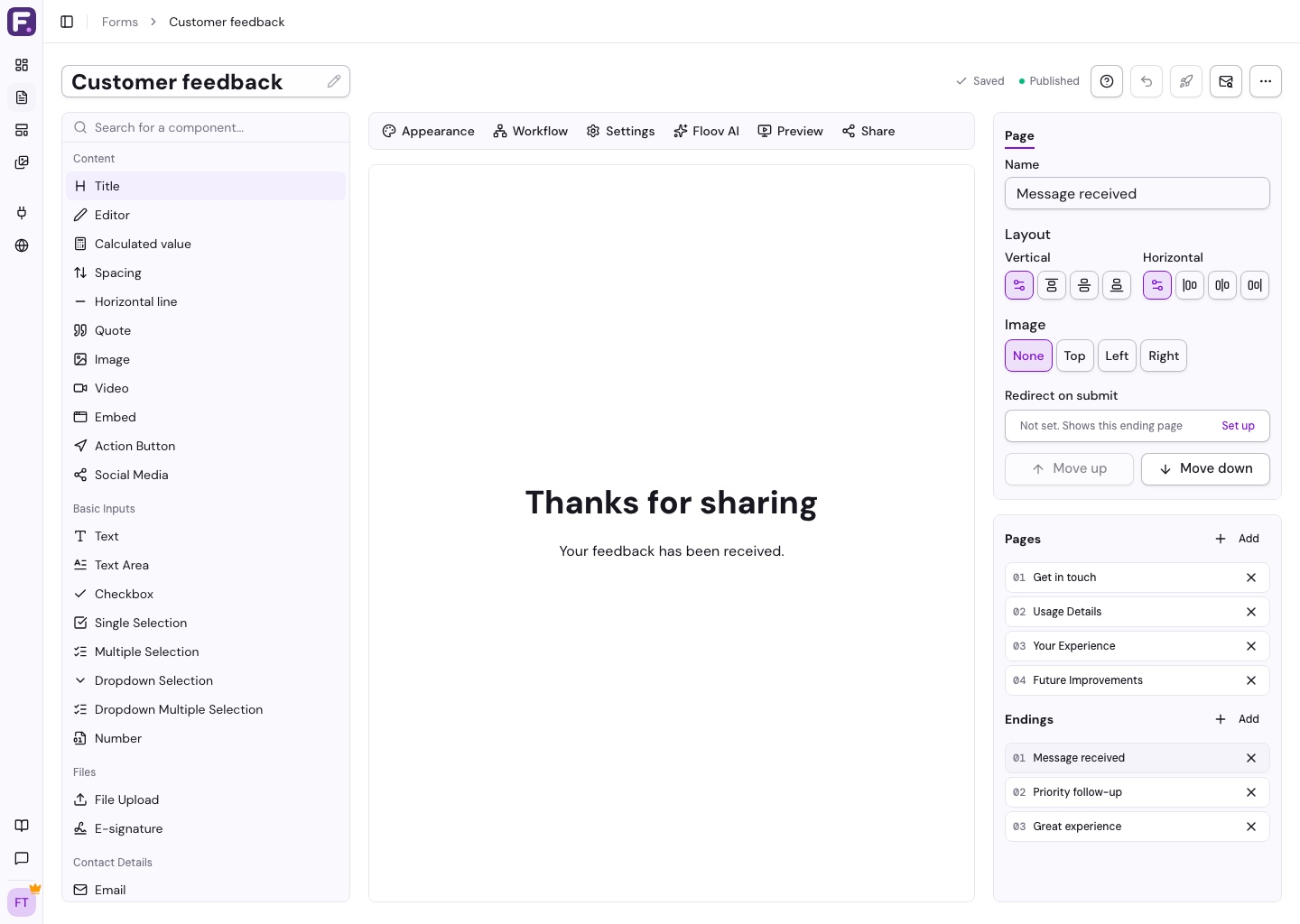Toggle the sidebar panel icon
This screenshot has height=924, width=1300.
(67, 22)
